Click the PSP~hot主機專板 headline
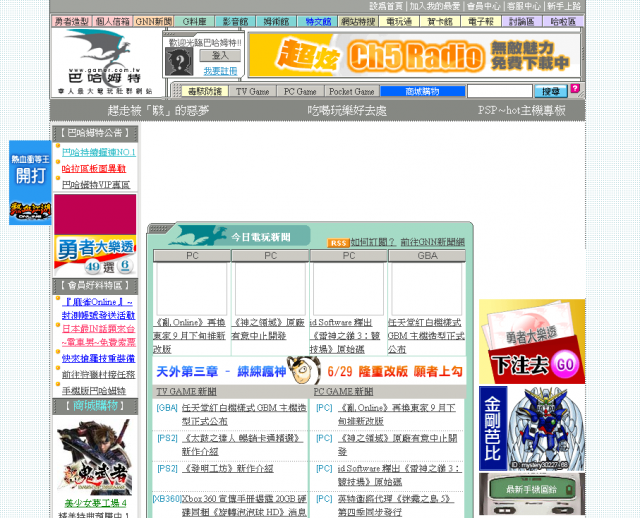The image size is (640, 518). 522,111
